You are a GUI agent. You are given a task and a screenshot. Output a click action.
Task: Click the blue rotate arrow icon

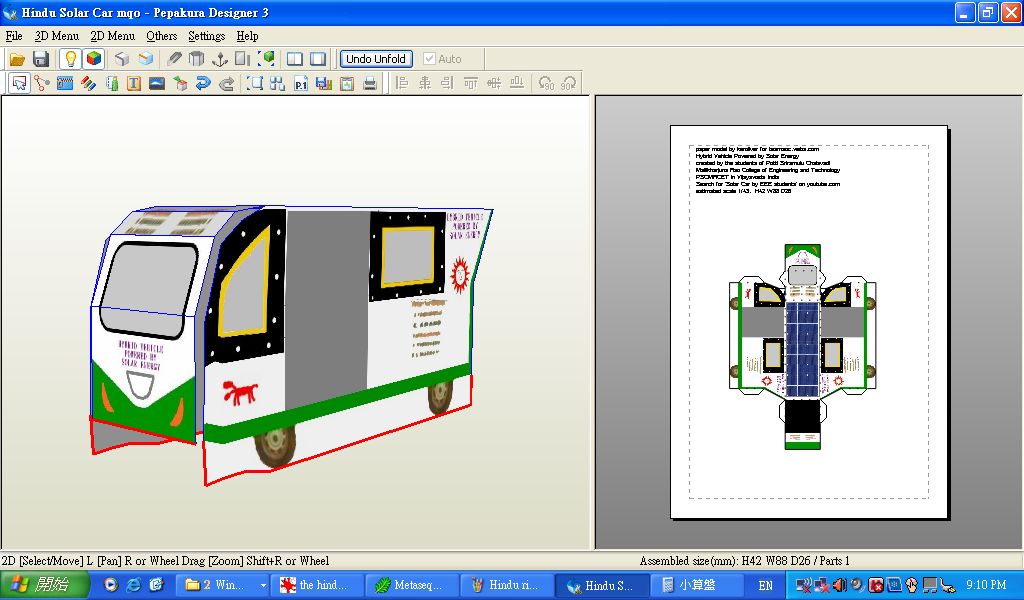point(203,84)
